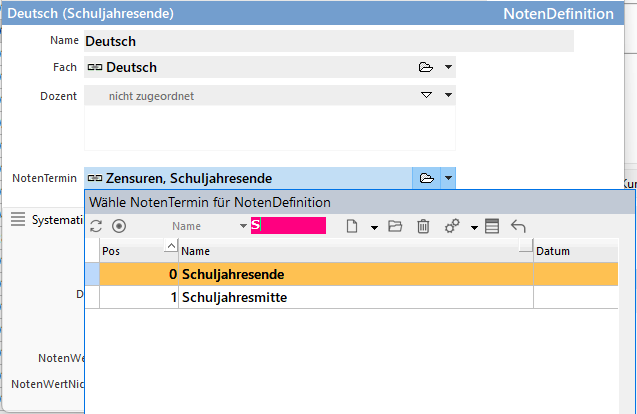Click the trash delete icon
This screenshot has width=637, height=414.
tap(423, 226)
